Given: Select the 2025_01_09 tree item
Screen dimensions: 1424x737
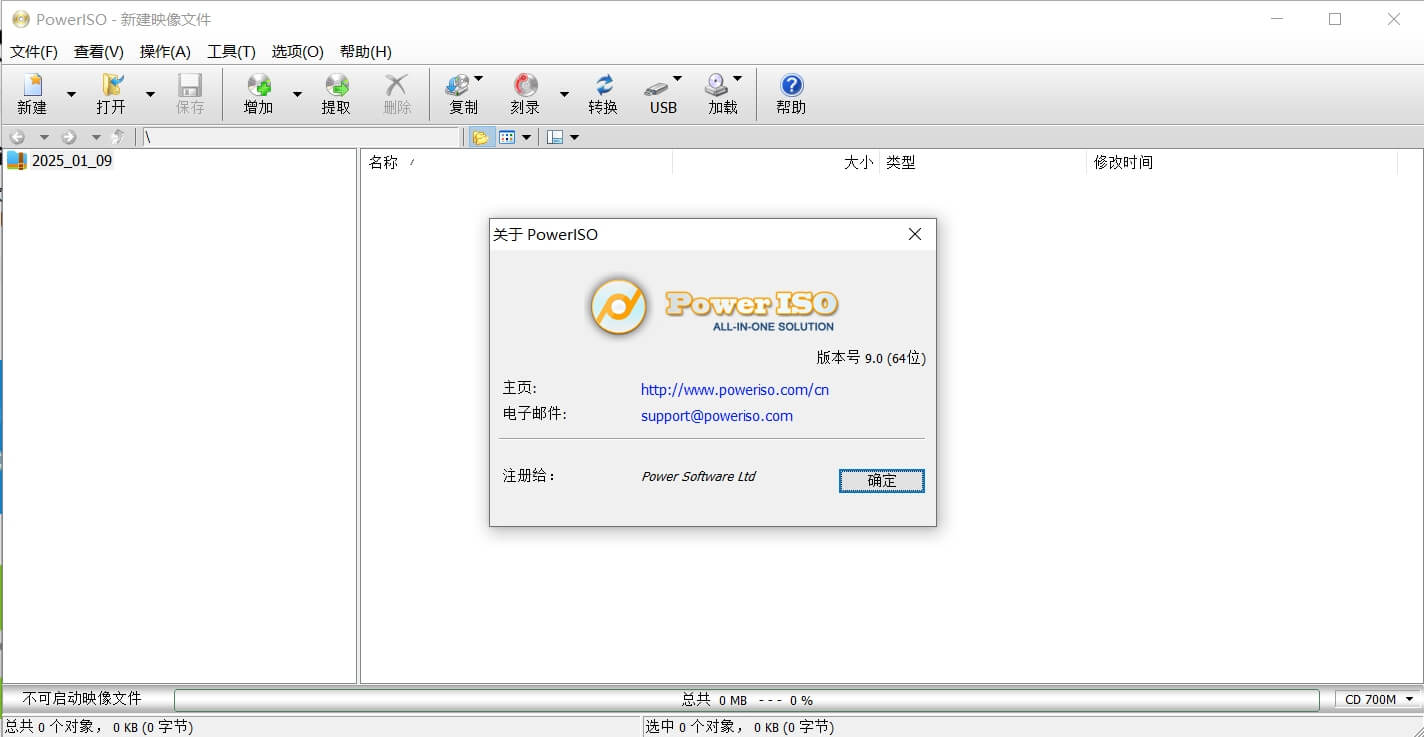Looking at the screenshot, I should click(72, 160).
